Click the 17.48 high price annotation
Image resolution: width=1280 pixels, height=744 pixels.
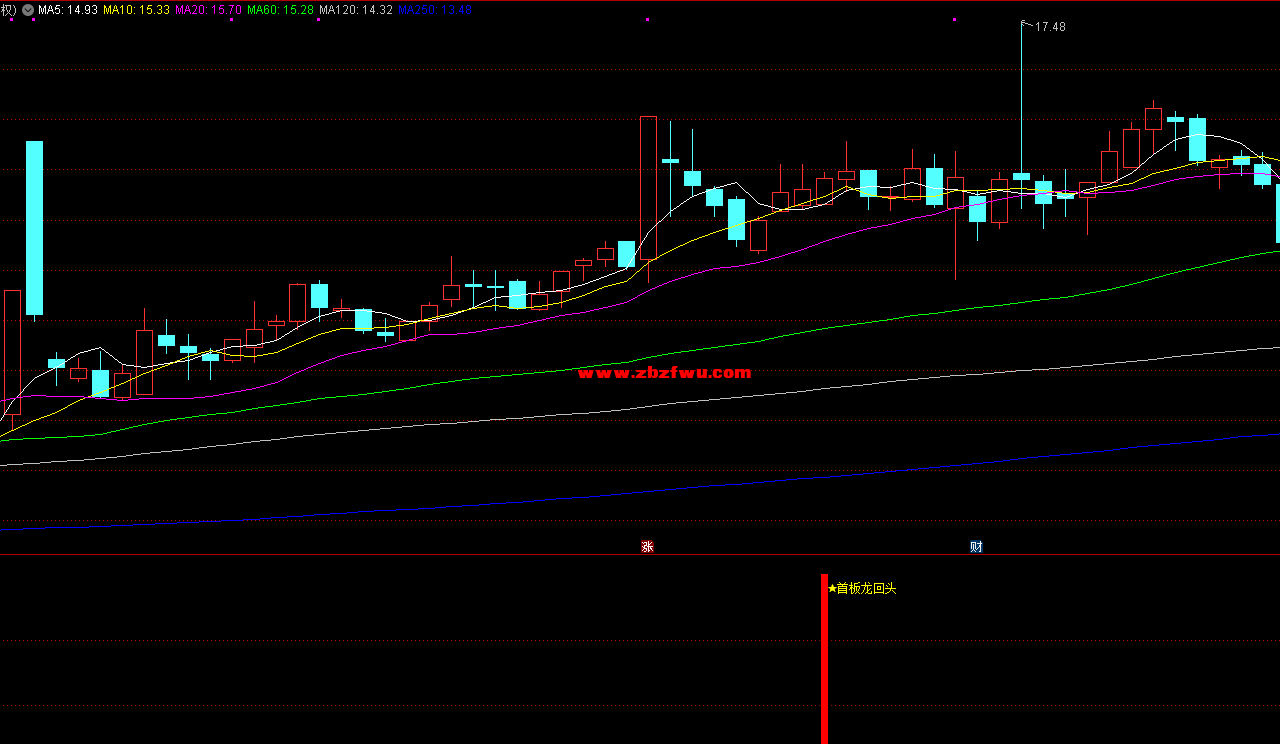click(1050, 27)
